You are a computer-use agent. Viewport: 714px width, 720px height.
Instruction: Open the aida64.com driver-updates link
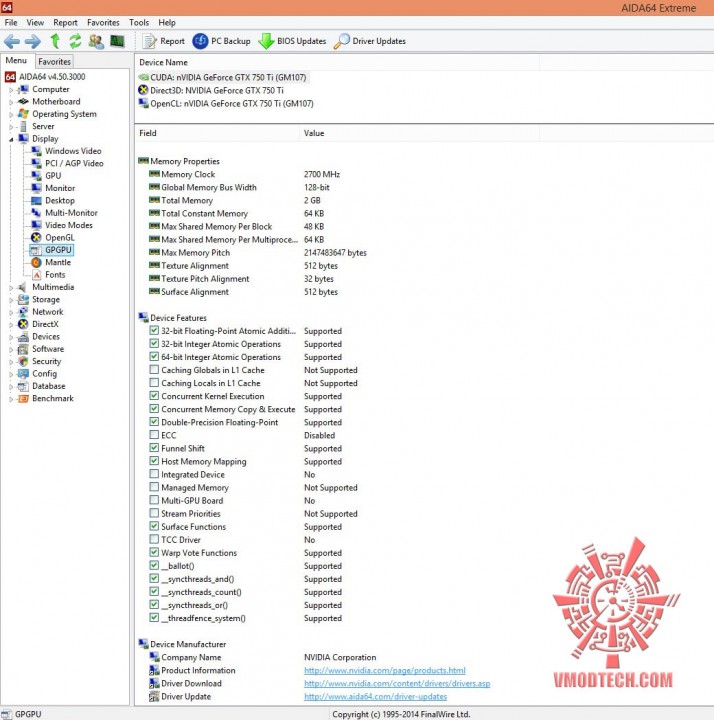[x=376, y=697]
